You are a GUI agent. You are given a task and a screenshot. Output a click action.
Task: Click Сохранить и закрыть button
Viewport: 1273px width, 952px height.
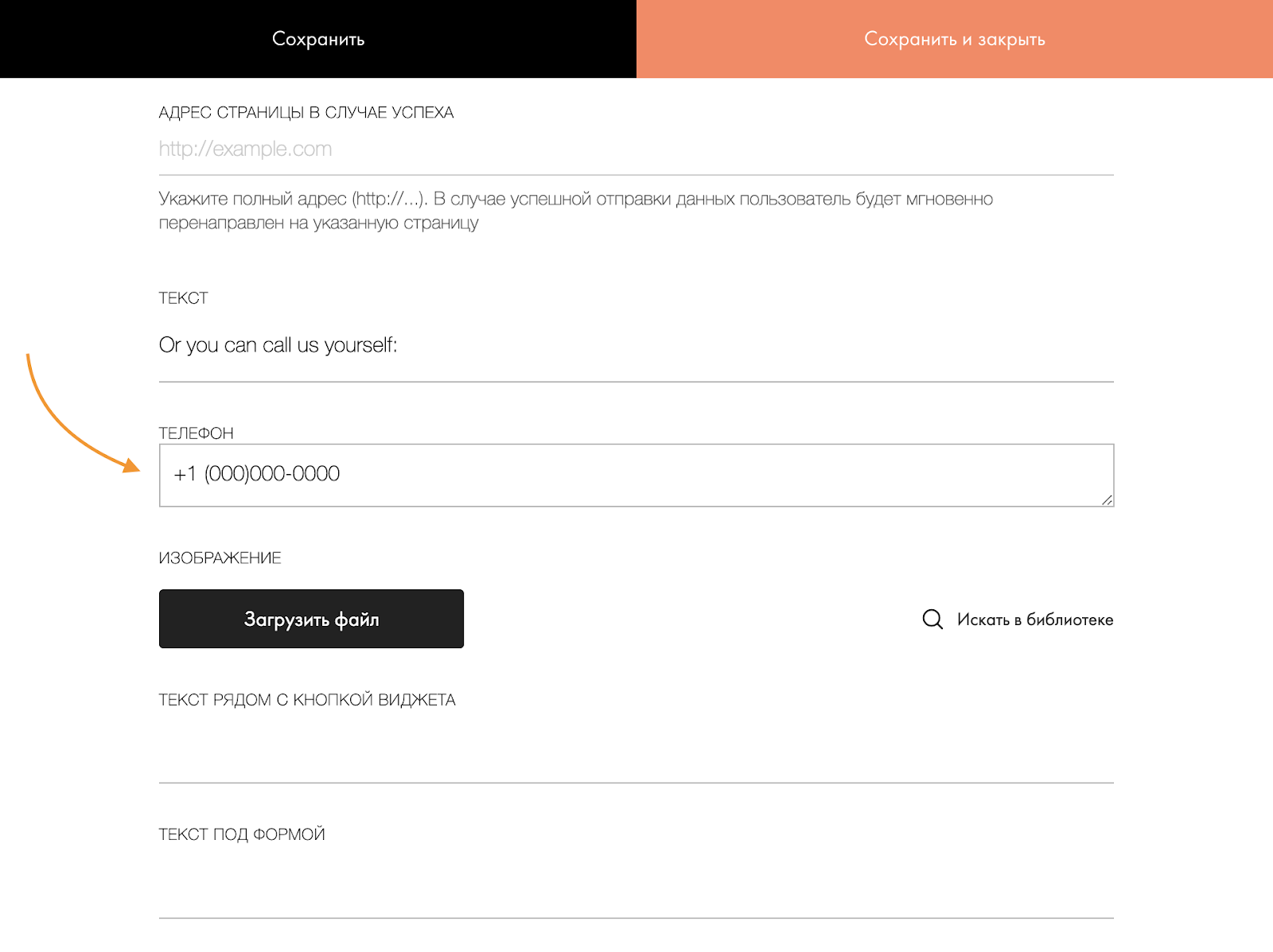955,39
